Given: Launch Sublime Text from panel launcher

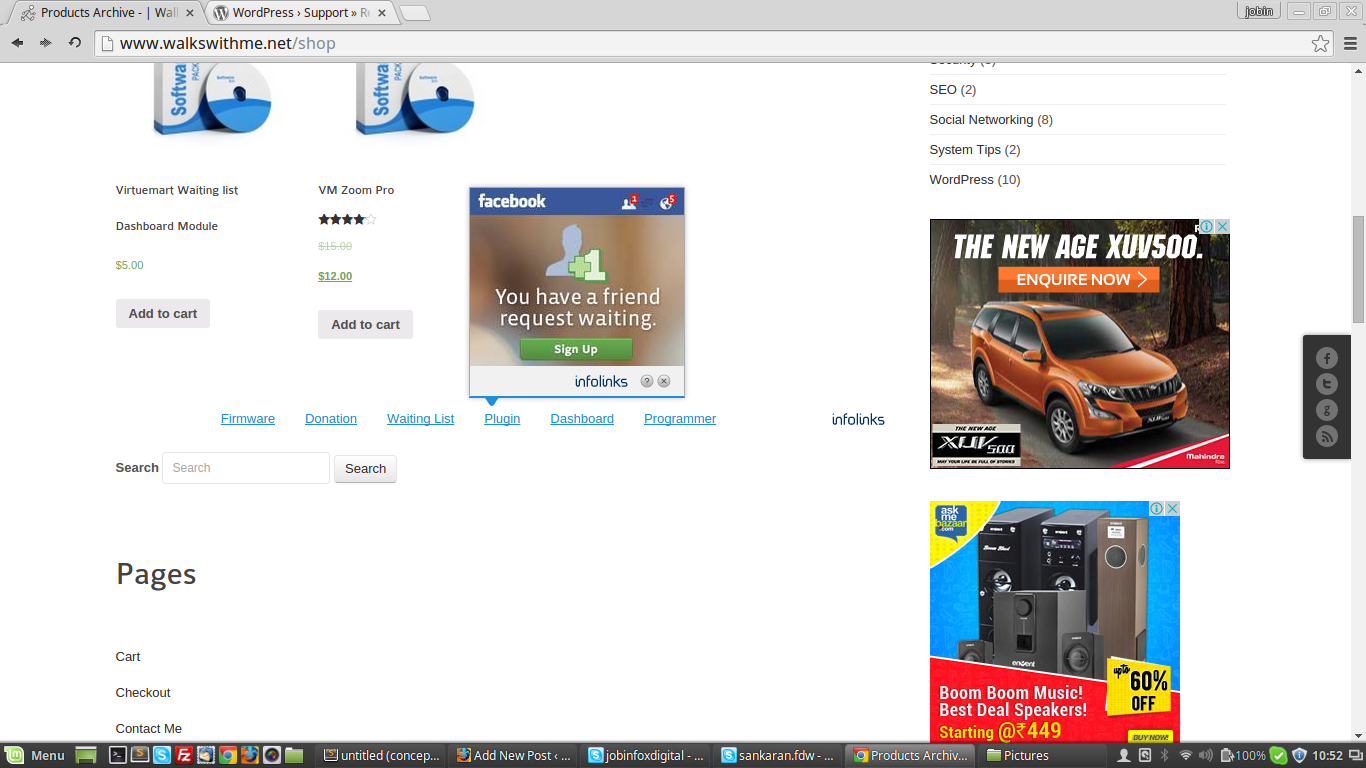Looking at the screenshot, I should 140,756.
